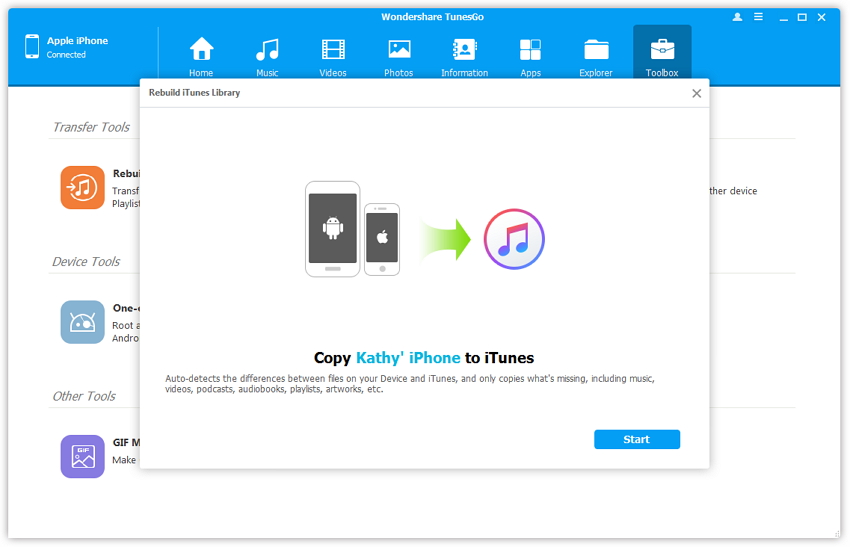Open the hamburger menu in title bar
The width and height of the screenshot is (850, 547).
coord(760,17)
